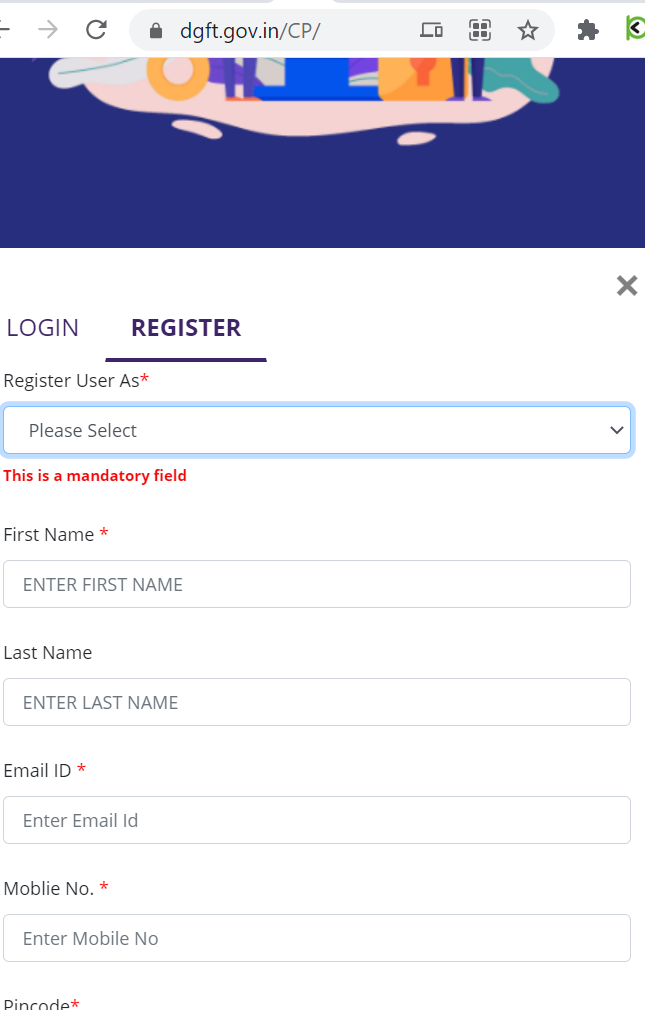The height and width of the screenshot is (1010, 645).
Task: Open the Extensions puzzle icon
Action: coord(588,30)
